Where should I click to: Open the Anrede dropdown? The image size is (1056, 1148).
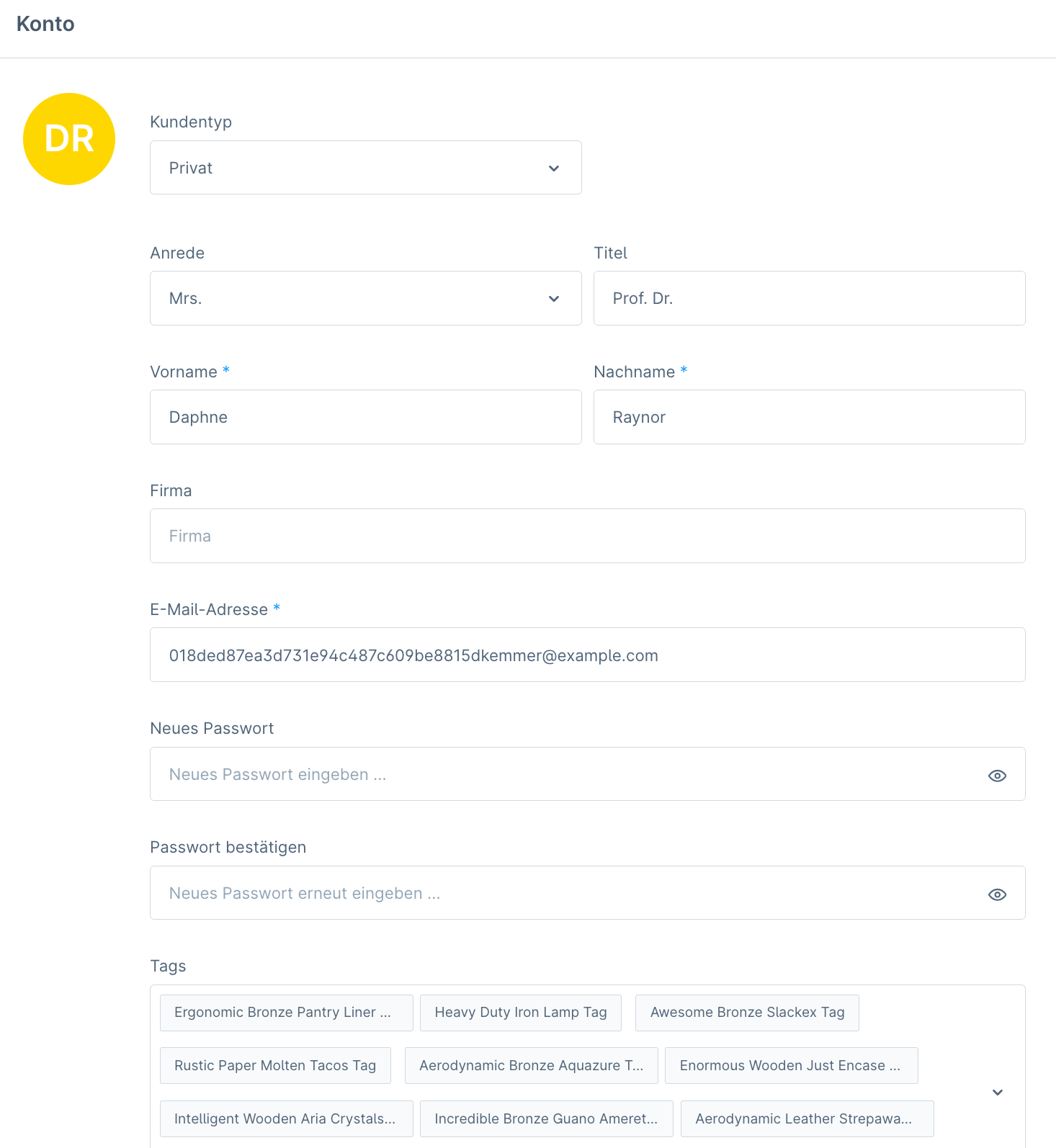(x=365, y=298)
